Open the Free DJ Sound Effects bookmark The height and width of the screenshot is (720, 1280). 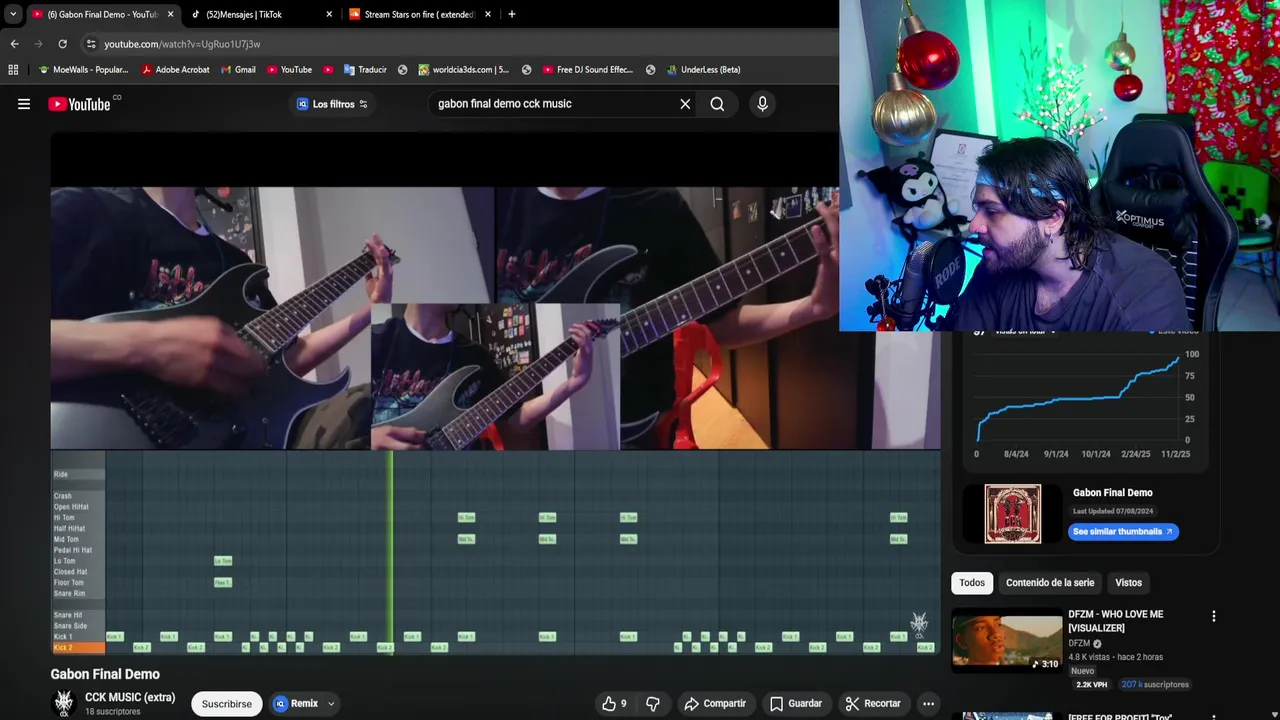pyautogui.click(x=588, y=70)
